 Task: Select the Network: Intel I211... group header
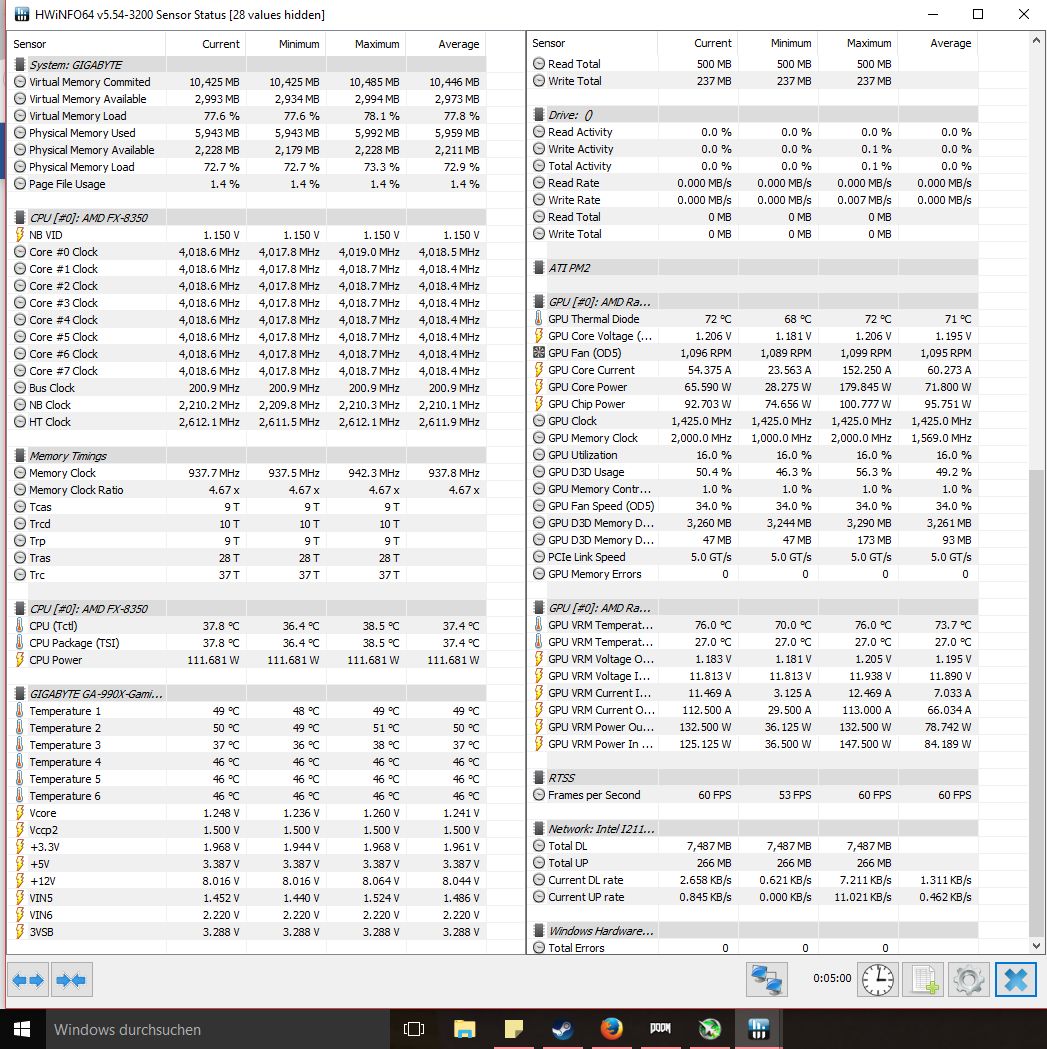pyautogui.click(x=753, y=829)
